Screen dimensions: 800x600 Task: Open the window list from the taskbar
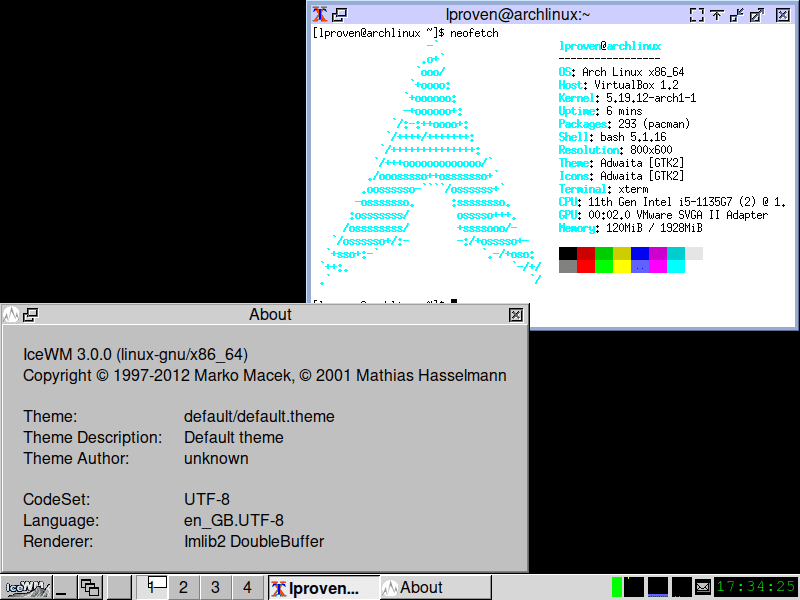pyautogui.click(x=90, y=587)
